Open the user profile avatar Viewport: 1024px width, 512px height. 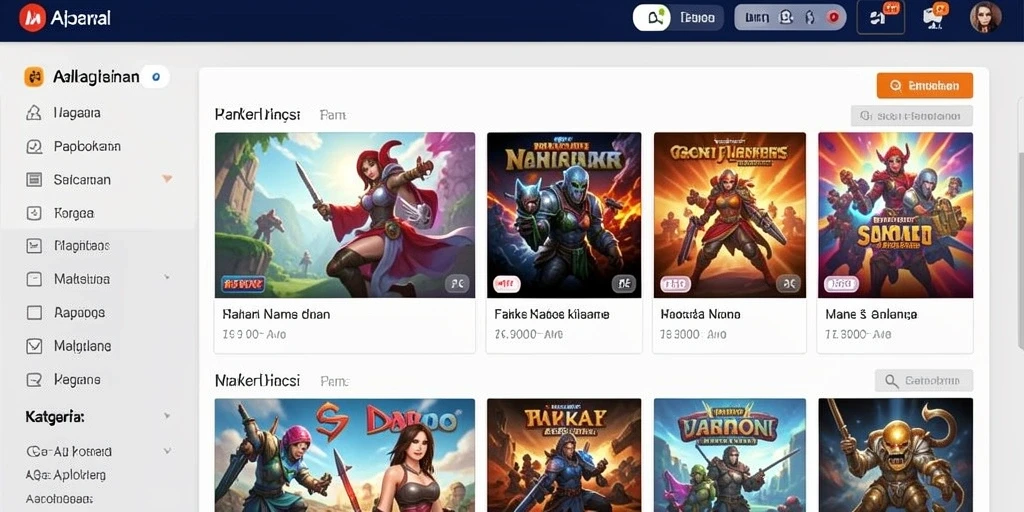click(x=985, y=18)
